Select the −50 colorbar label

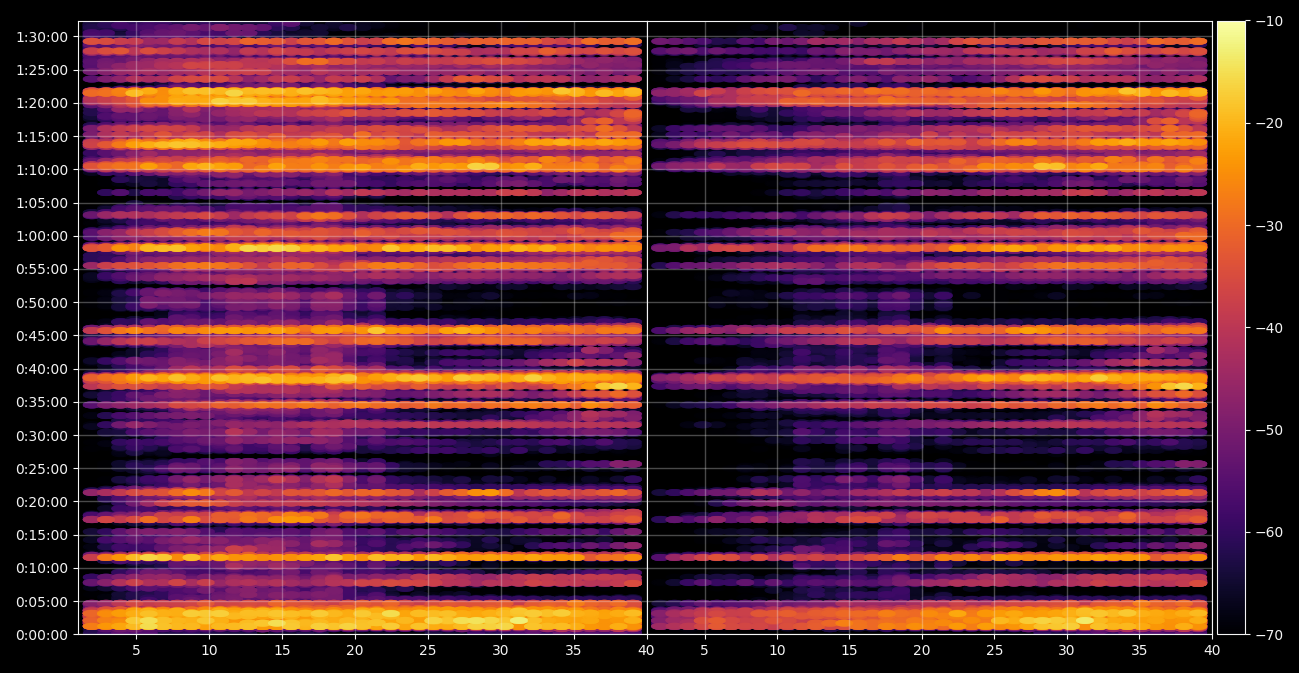pyautogui.click(x=1267, y=430)
